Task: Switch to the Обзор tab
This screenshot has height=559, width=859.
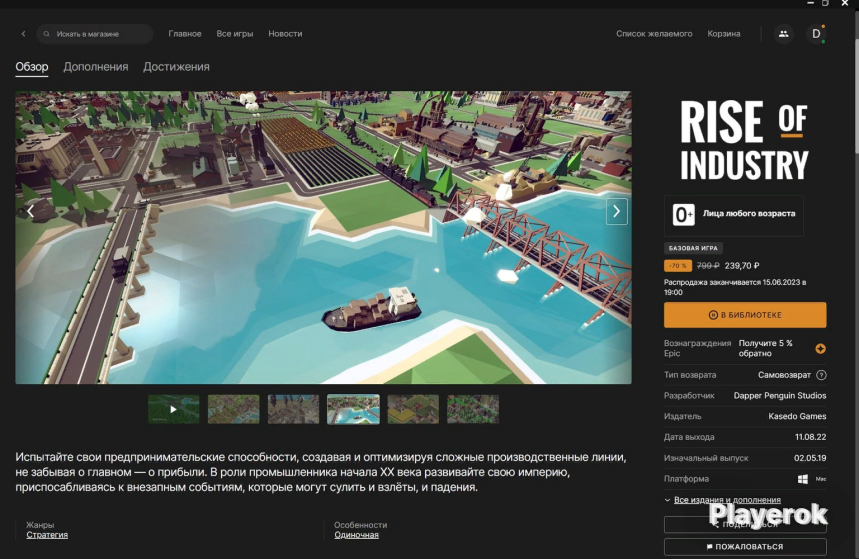Action: click(32, 67)
